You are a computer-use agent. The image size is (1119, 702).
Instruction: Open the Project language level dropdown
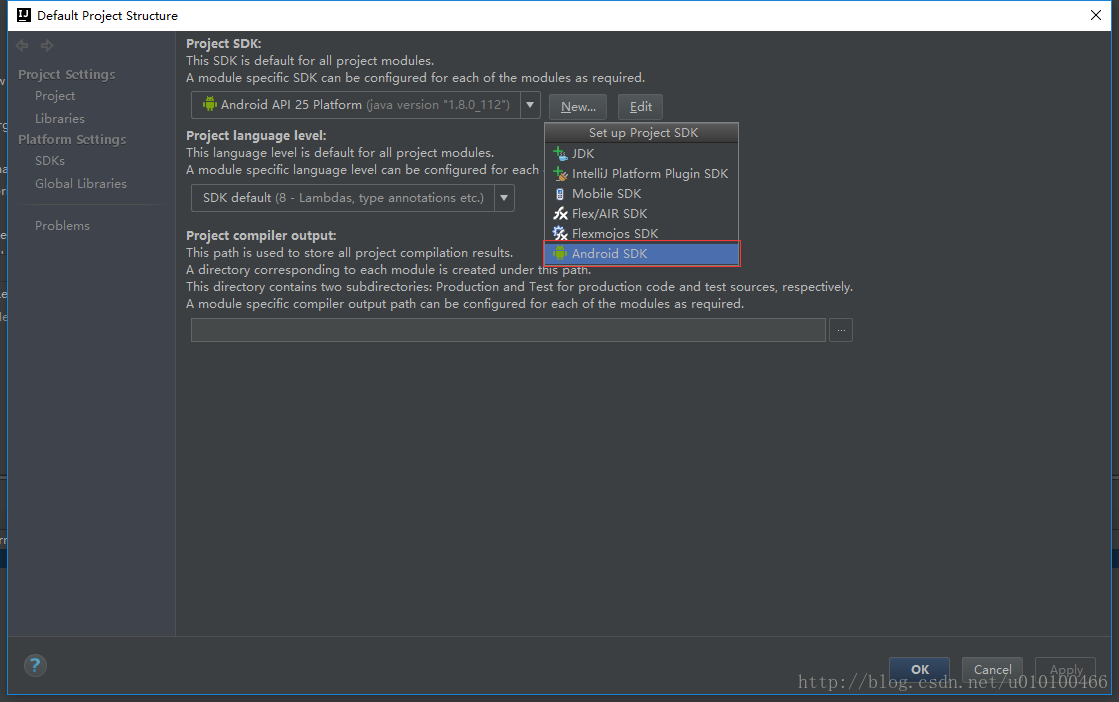coord(504,197)
